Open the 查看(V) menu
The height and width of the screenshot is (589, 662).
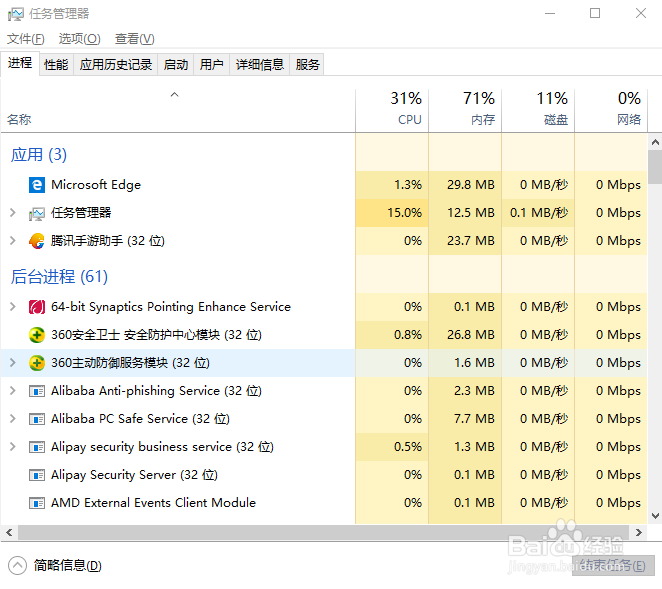click(135, 39)
